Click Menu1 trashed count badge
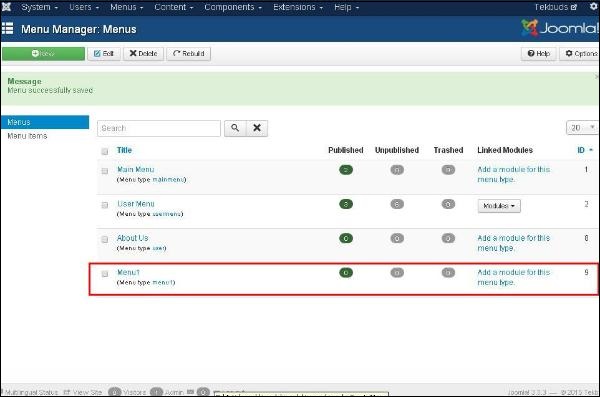The width and height of the screenshot is (600, 397). [448, 273]
